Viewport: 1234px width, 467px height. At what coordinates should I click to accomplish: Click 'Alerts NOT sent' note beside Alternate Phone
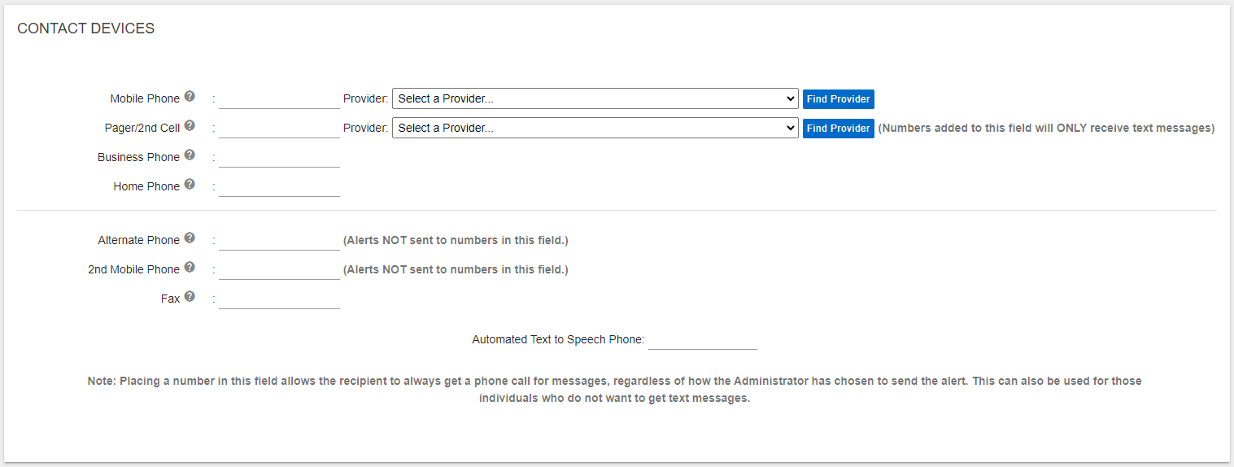coord(455,240)
